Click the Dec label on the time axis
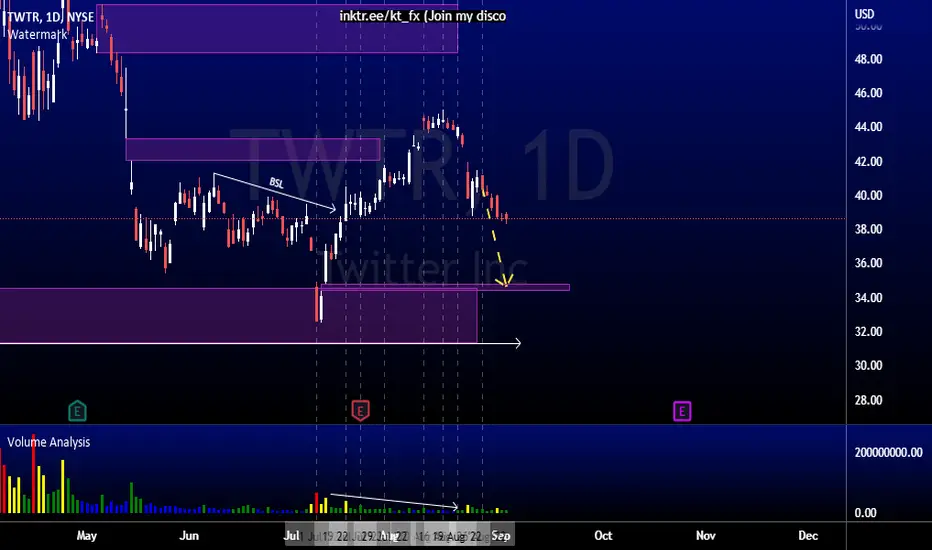Screen dimensions: 932x550 (808, 535)
